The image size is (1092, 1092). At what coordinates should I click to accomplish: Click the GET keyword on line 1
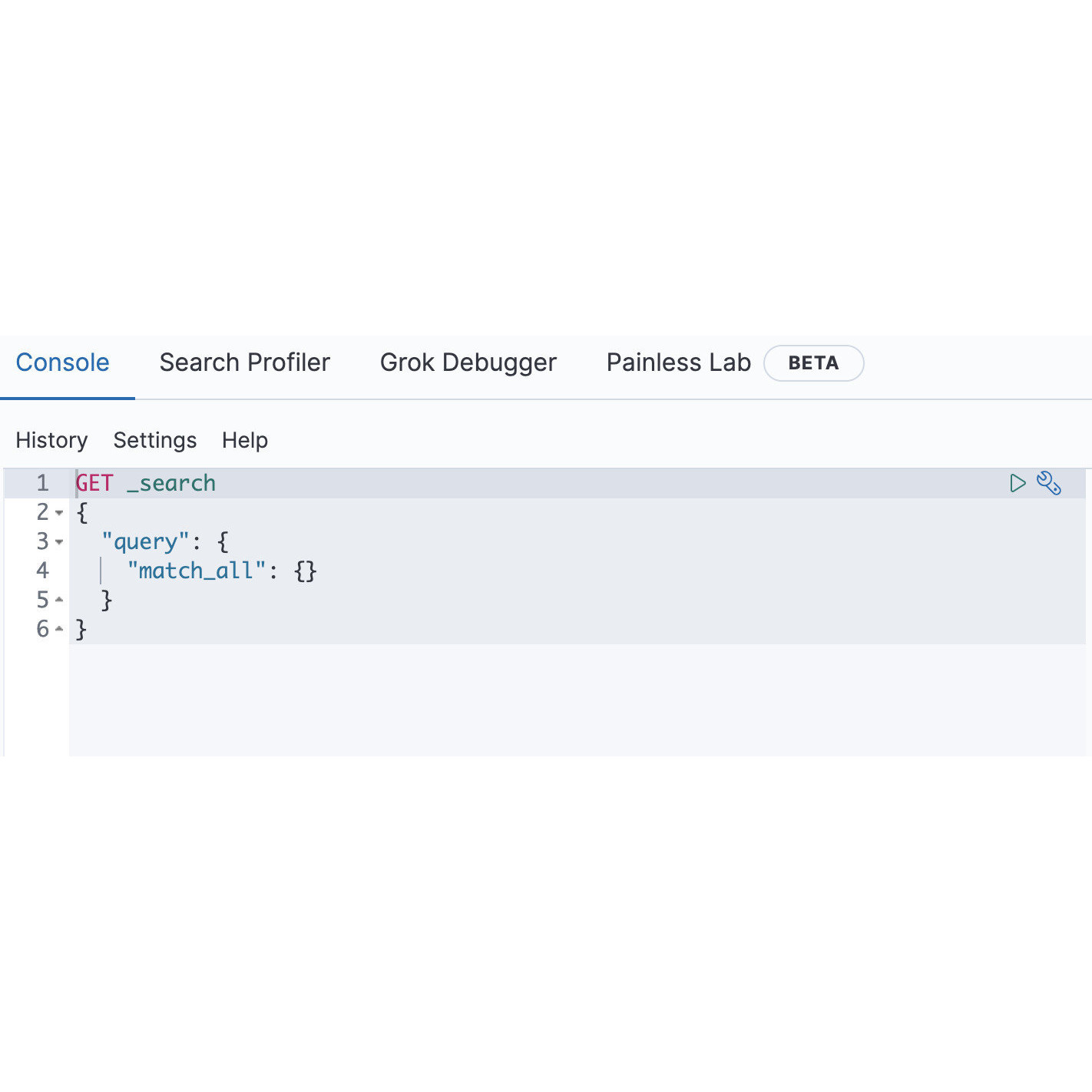click(x=94, y=483)
